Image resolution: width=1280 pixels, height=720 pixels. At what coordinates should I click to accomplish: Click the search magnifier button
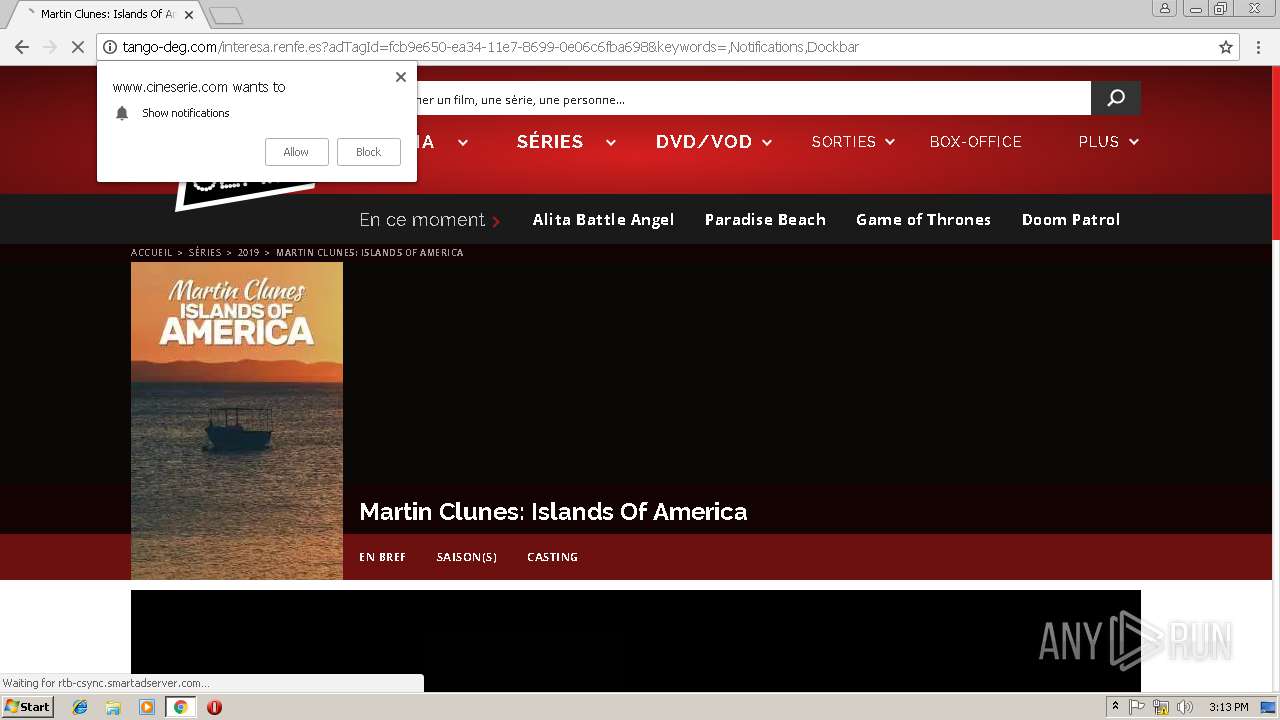[1116, 98]
